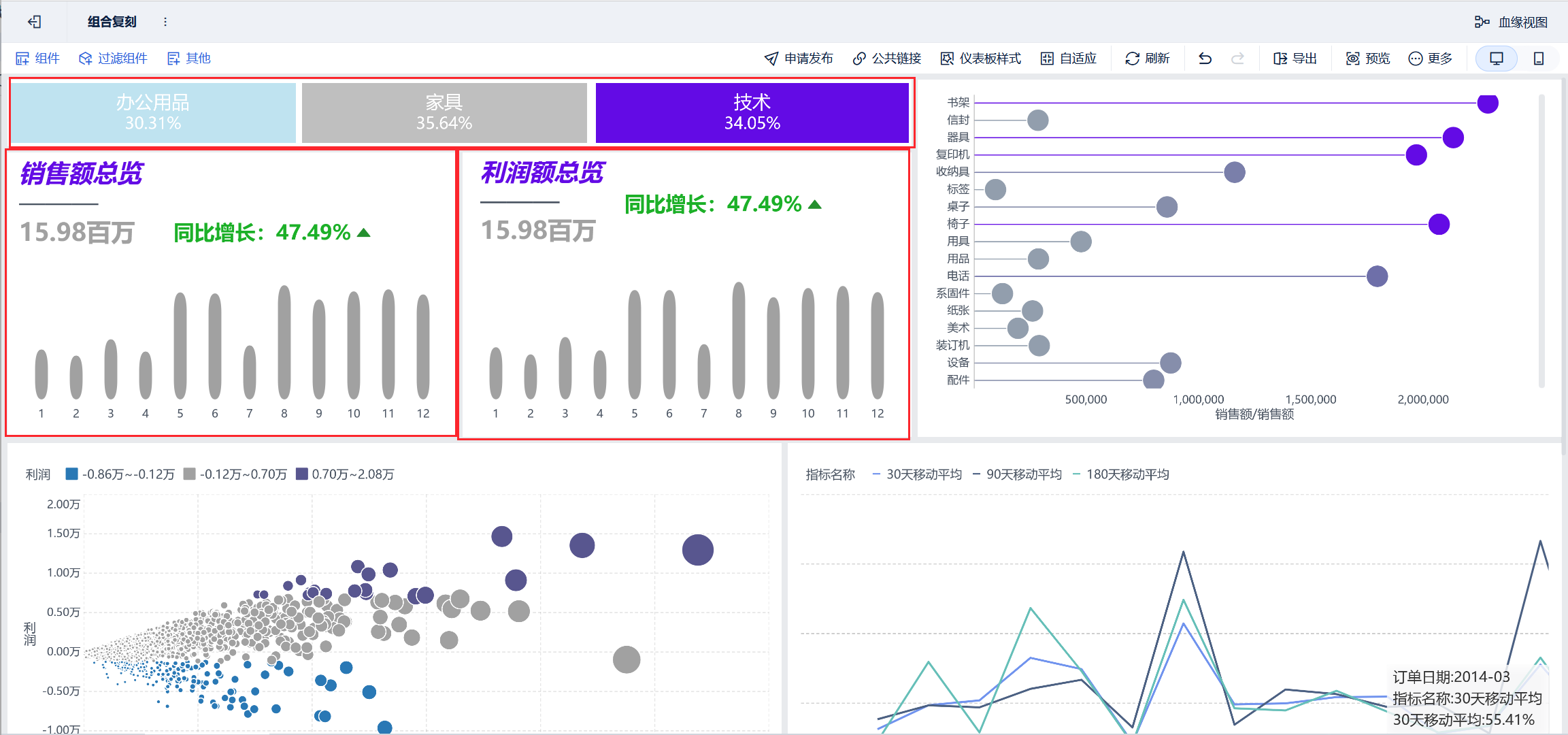Click the lollipop chart vertical scrollbar
The height and width of the screenshot is (735, 1568).
[x=1541, y=242]
